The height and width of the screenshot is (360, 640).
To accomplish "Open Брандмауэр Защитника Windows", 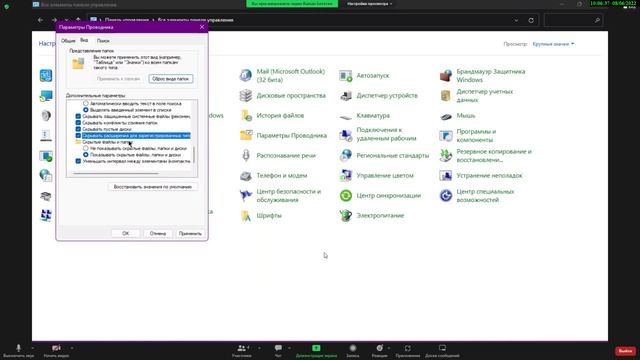I will pos(482,76).
